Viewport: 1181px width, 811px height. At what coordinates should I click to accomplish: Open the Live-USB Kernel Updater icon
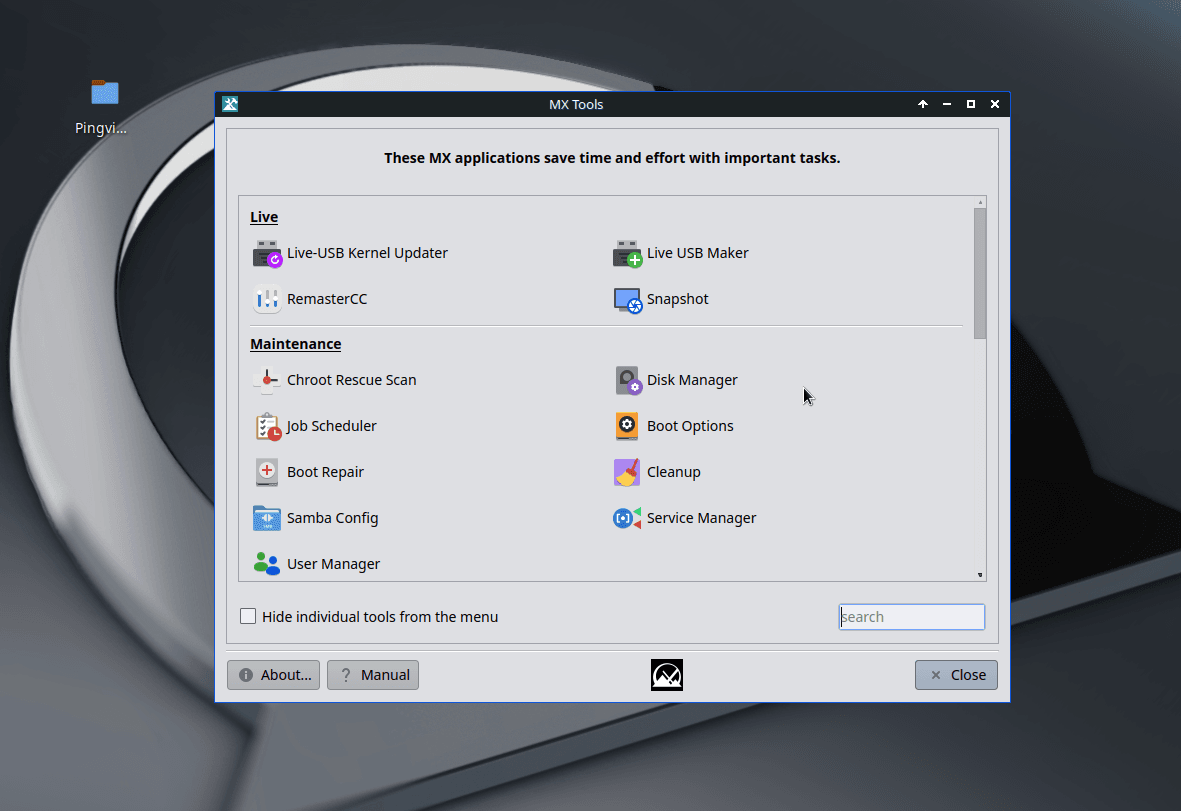[267, 254]
